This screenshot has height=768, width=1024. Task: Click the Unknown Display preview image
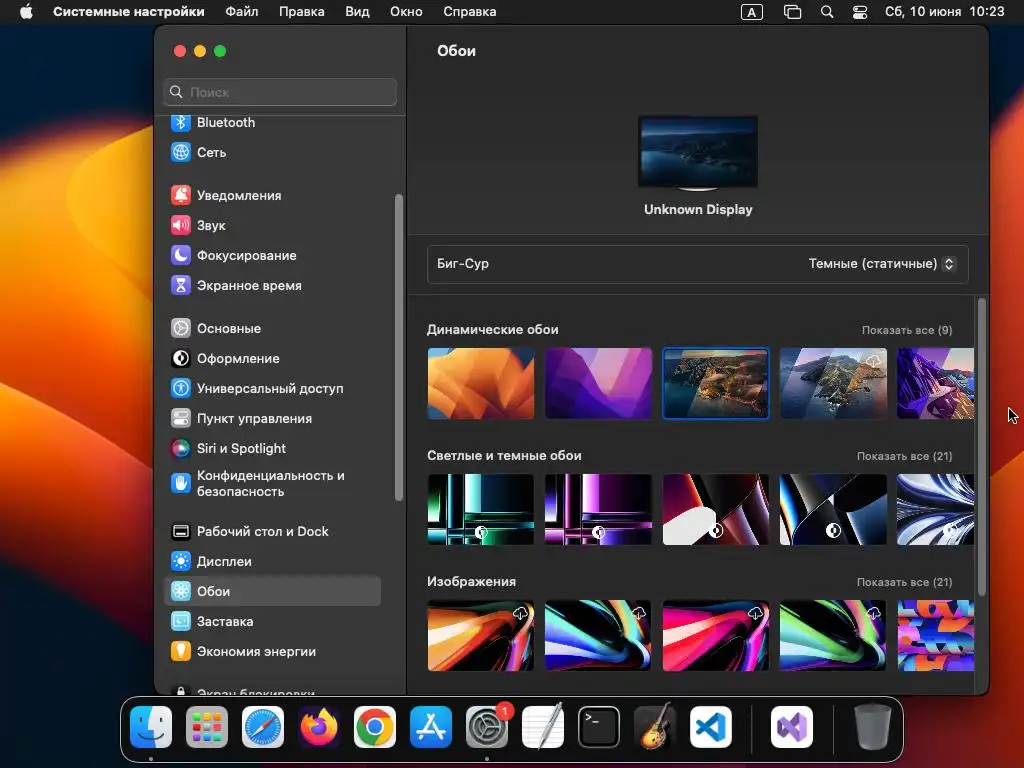click(698, 152)
